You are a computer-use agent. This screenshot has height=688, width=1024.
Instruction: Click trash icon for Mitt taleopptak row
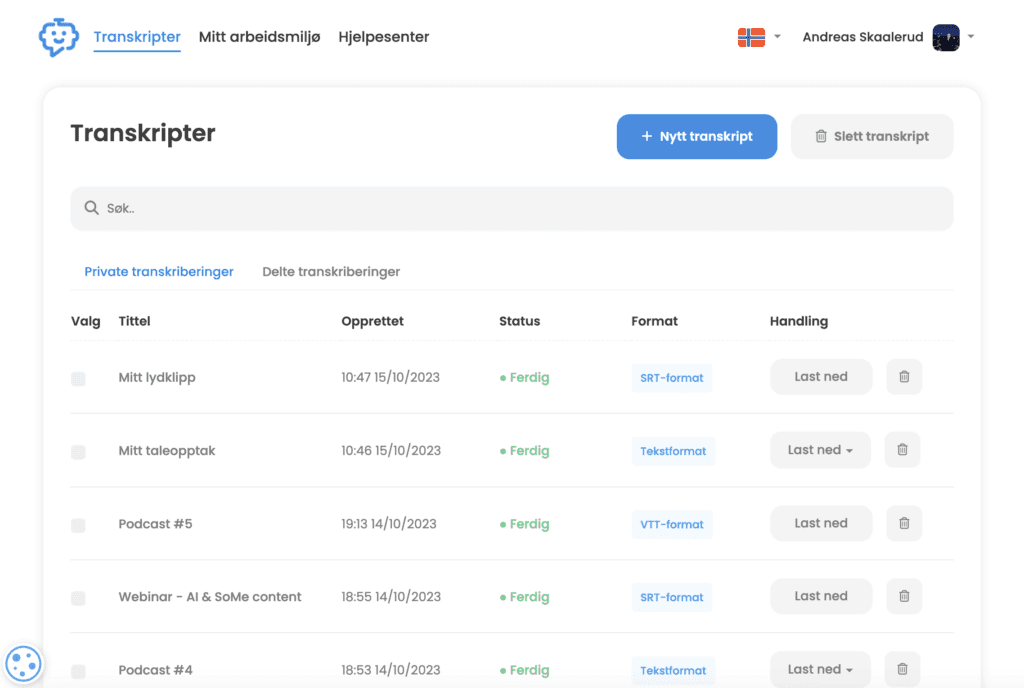pos(902,450)
